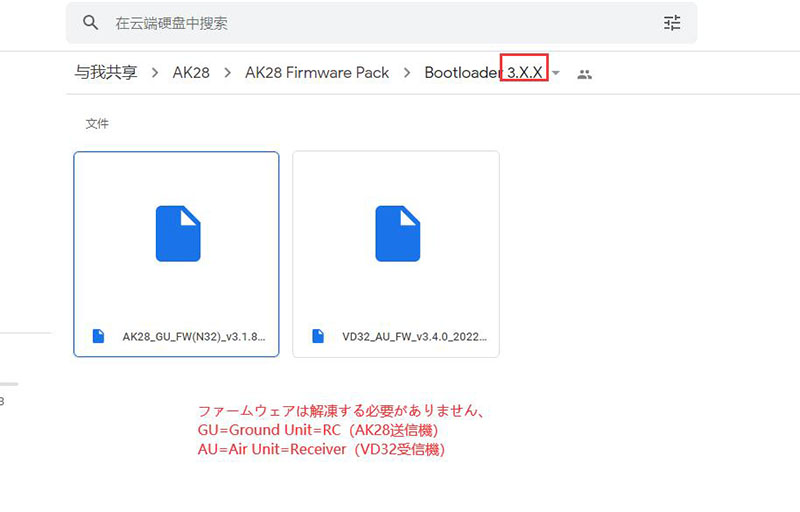Click chevron between AK28 and AK28 Firmware Pack
The height and width of the screenshot is (512, 800).
[x=227, y=73]
